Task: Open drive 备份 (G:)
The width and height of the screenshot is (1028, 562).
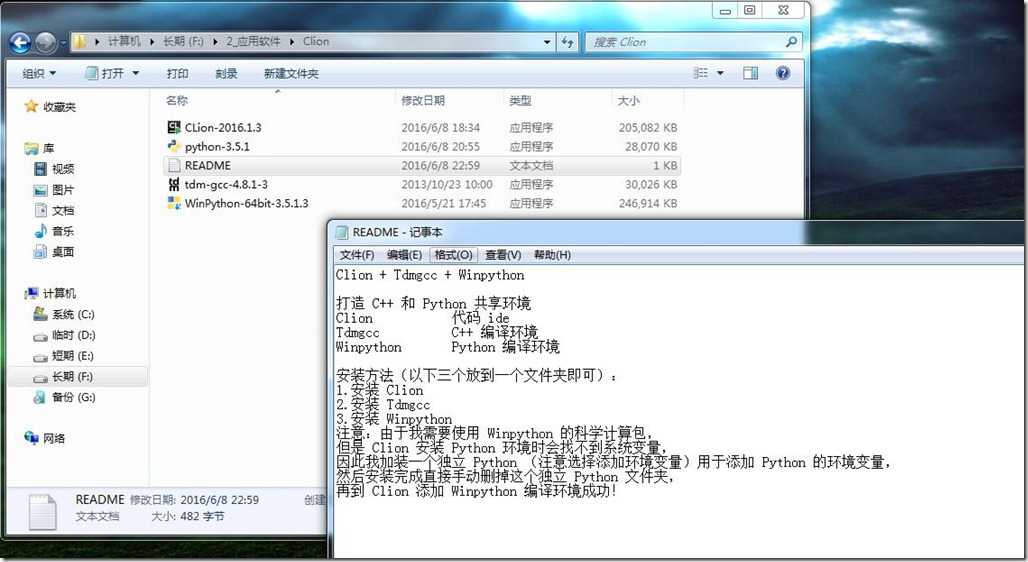Action: tap(73, 397)
